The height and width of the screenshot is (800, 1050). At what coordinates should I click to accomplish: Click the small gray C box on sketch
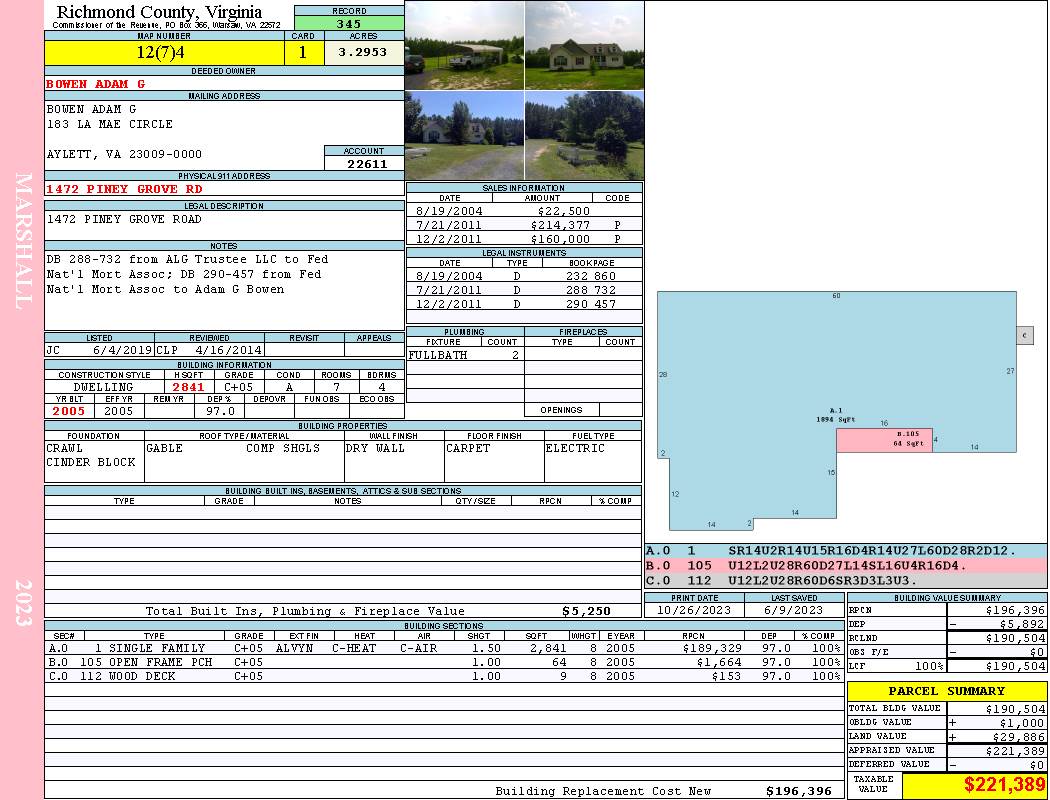pyautogui.click(x=1024, y=335)
